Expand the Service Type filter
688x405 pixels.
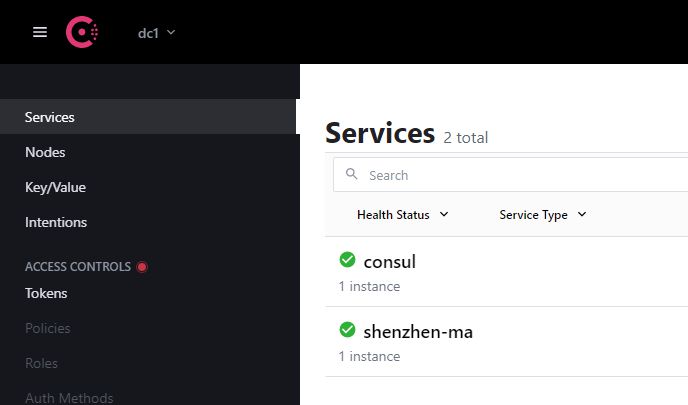pos(543,215)
